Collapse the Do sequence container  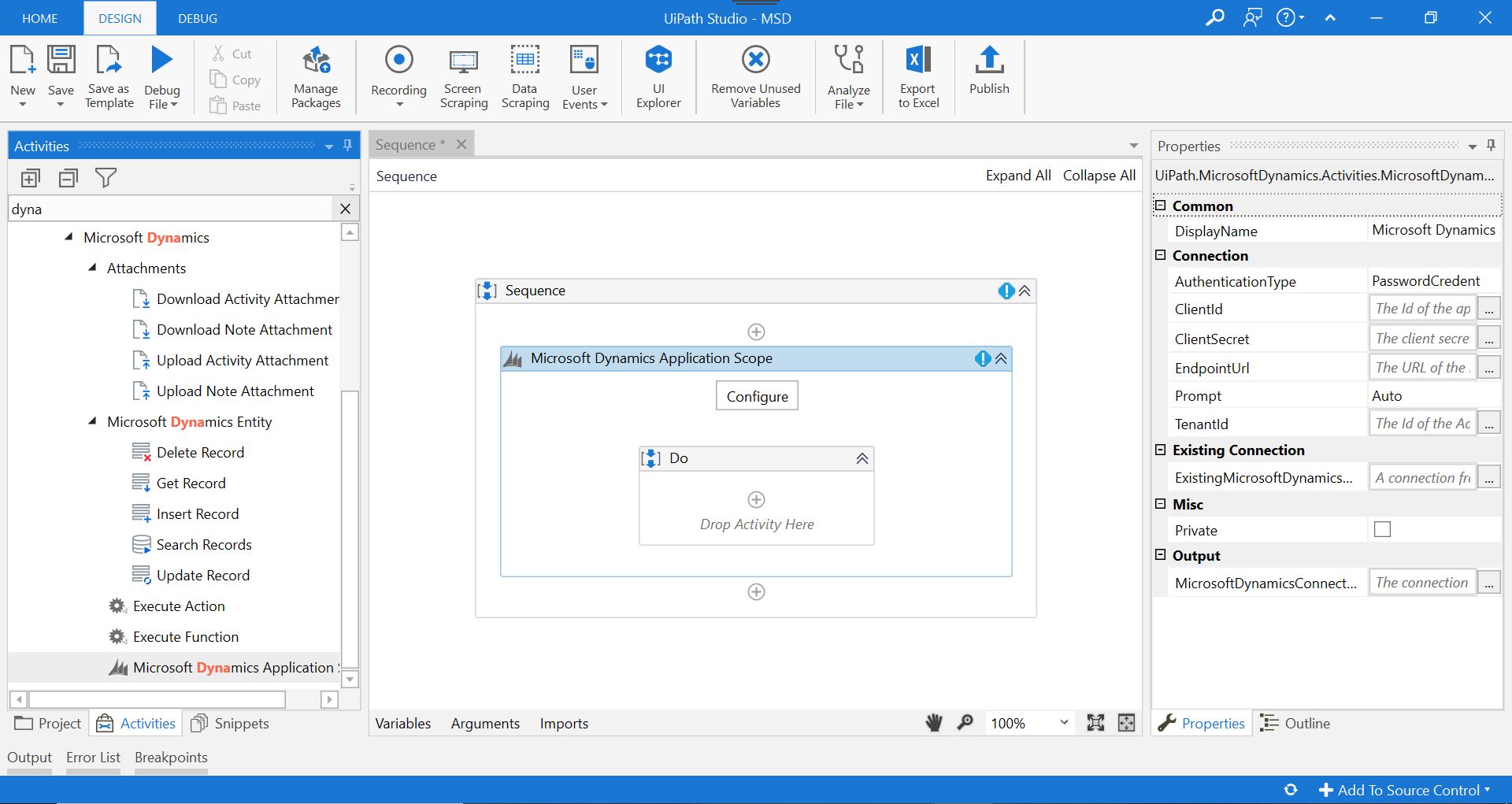(x=862, y=458)
